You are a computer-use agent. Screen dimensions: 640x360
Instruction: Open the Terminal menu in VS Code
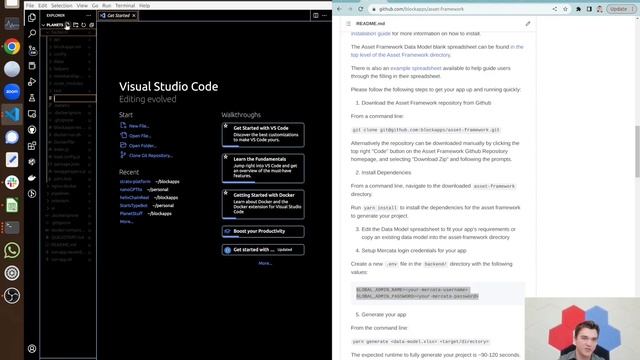pos(125,6)
